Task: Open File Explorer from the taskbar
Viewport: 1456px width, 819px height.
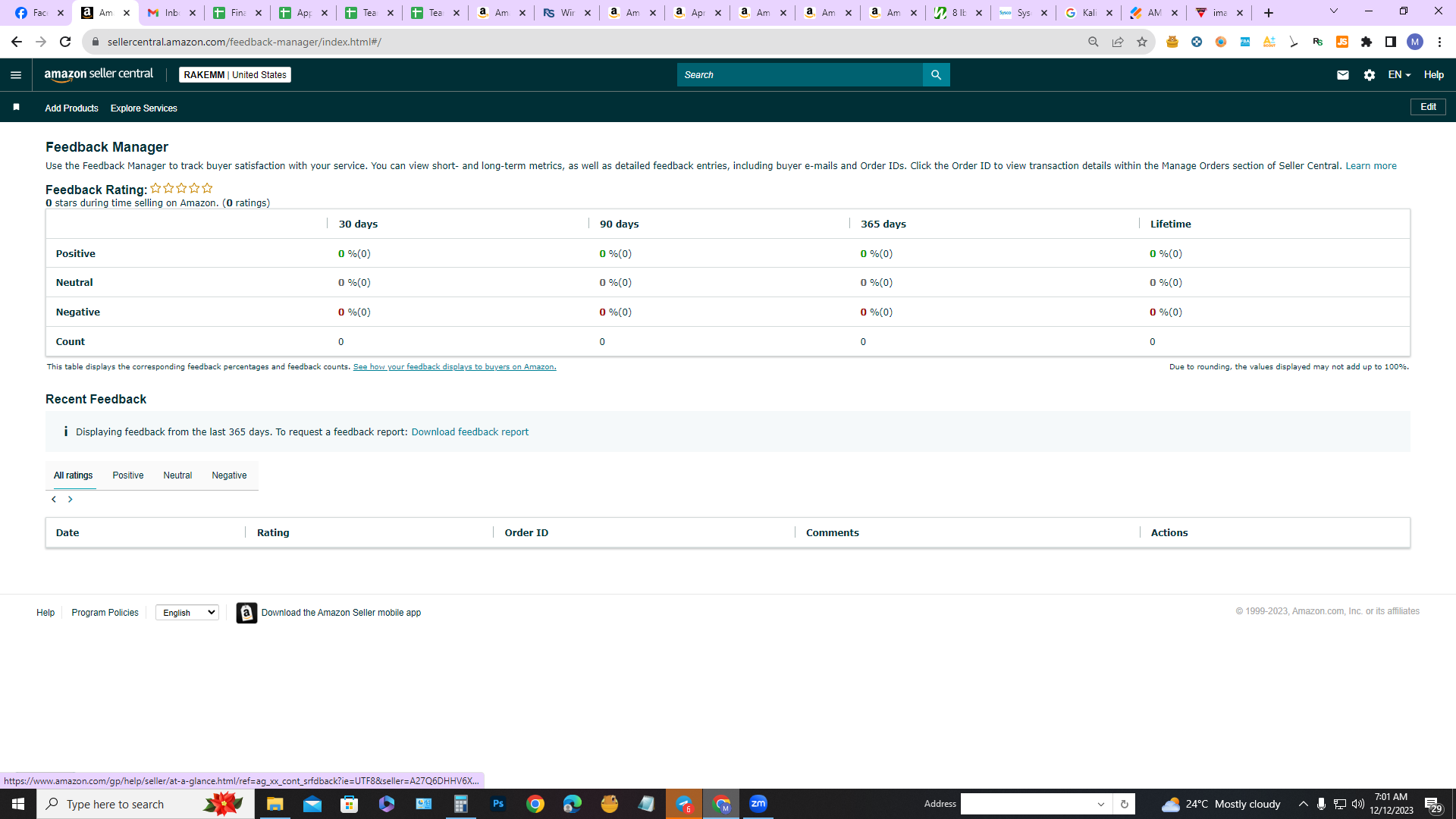Action: pos(275,804)
